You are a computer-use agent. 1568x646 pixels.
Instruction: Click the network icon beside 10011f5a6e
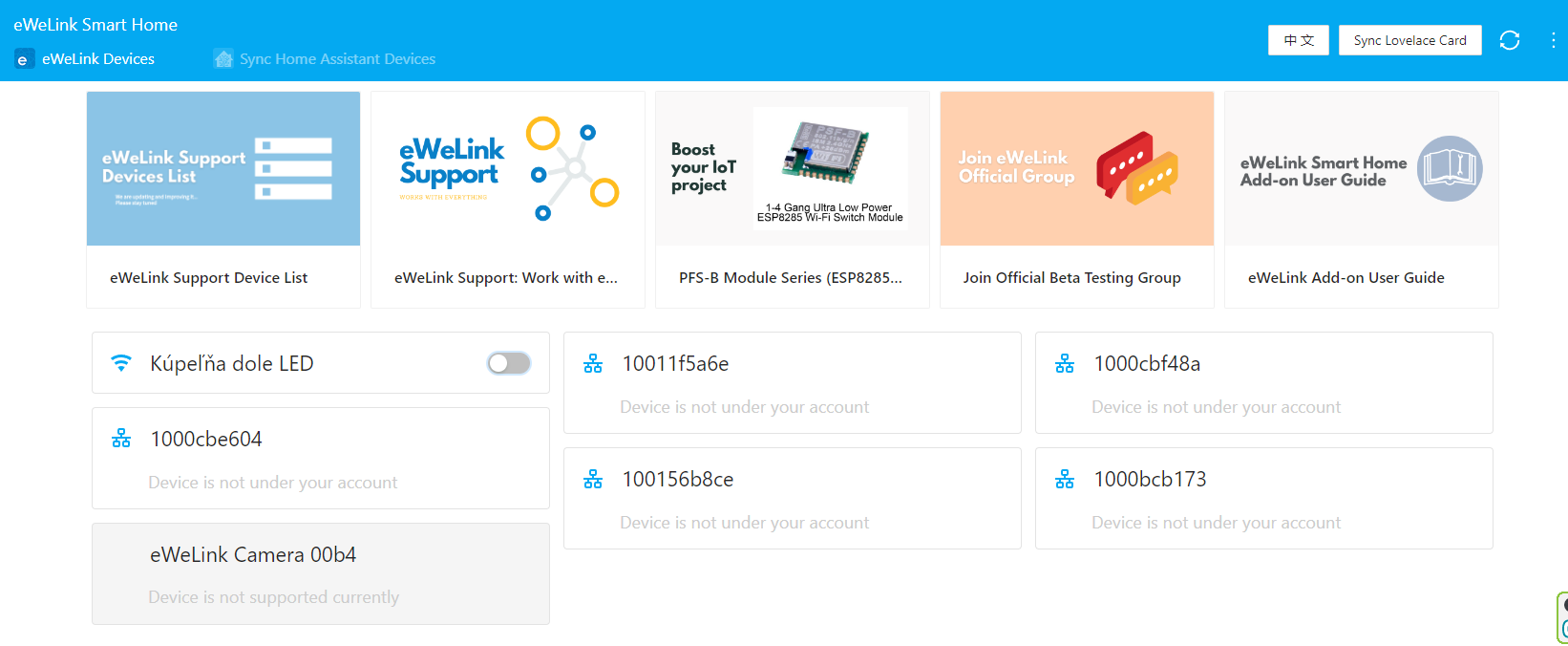pos(593,363)
